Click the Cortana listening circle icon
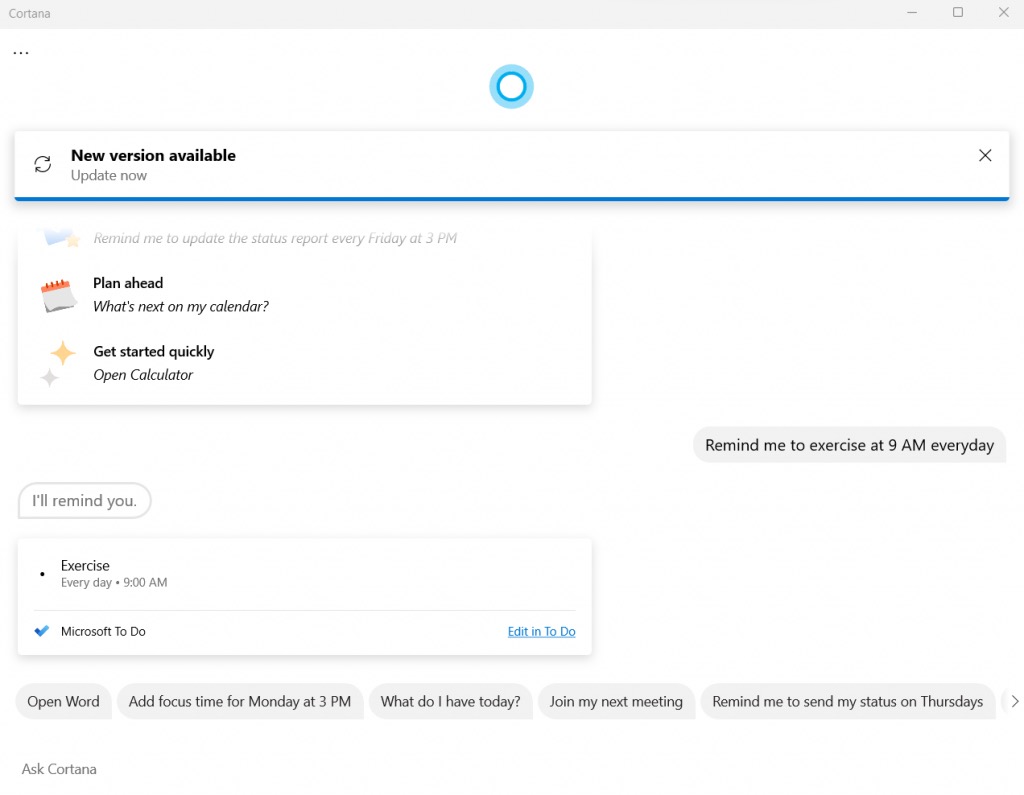1024x795 pixels. (x=511, y=87)
